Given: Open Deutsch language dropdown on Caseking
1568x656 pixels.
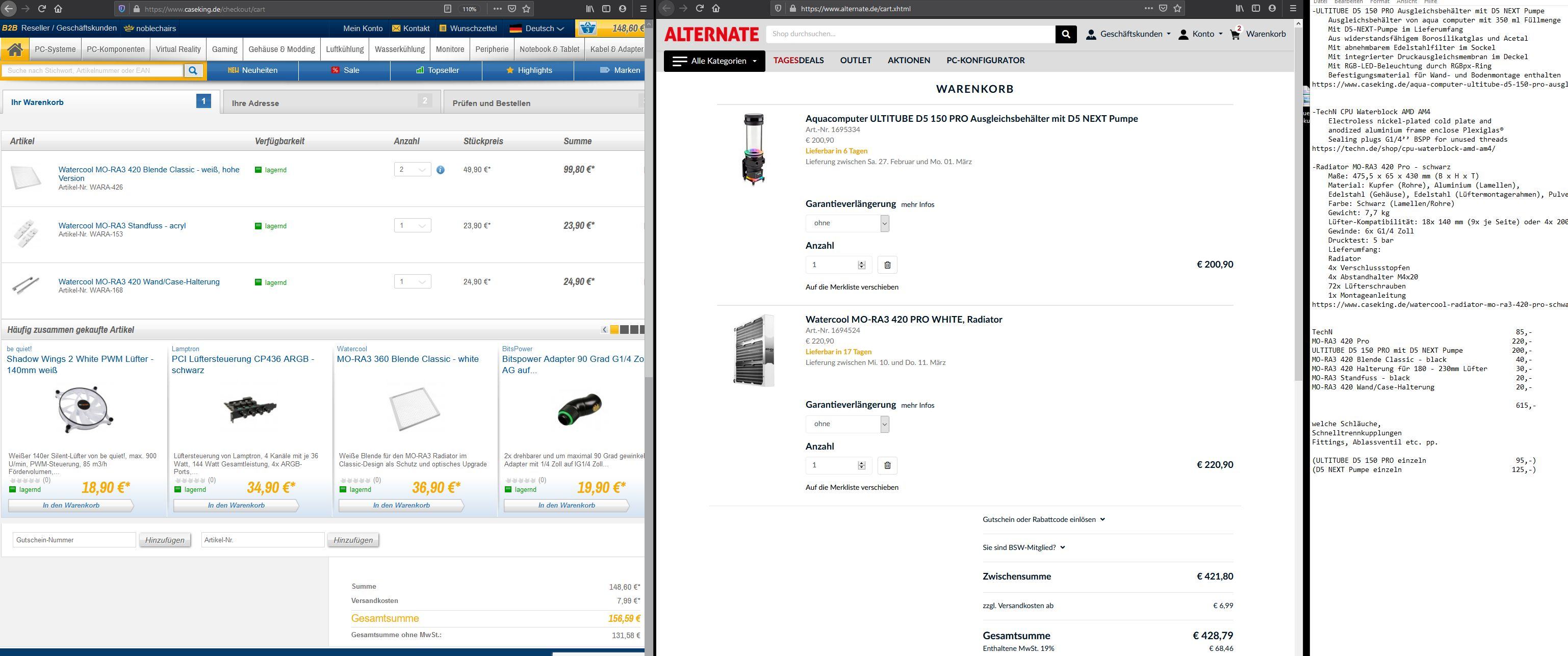Looking at the screenshot, I should (537, 28).
